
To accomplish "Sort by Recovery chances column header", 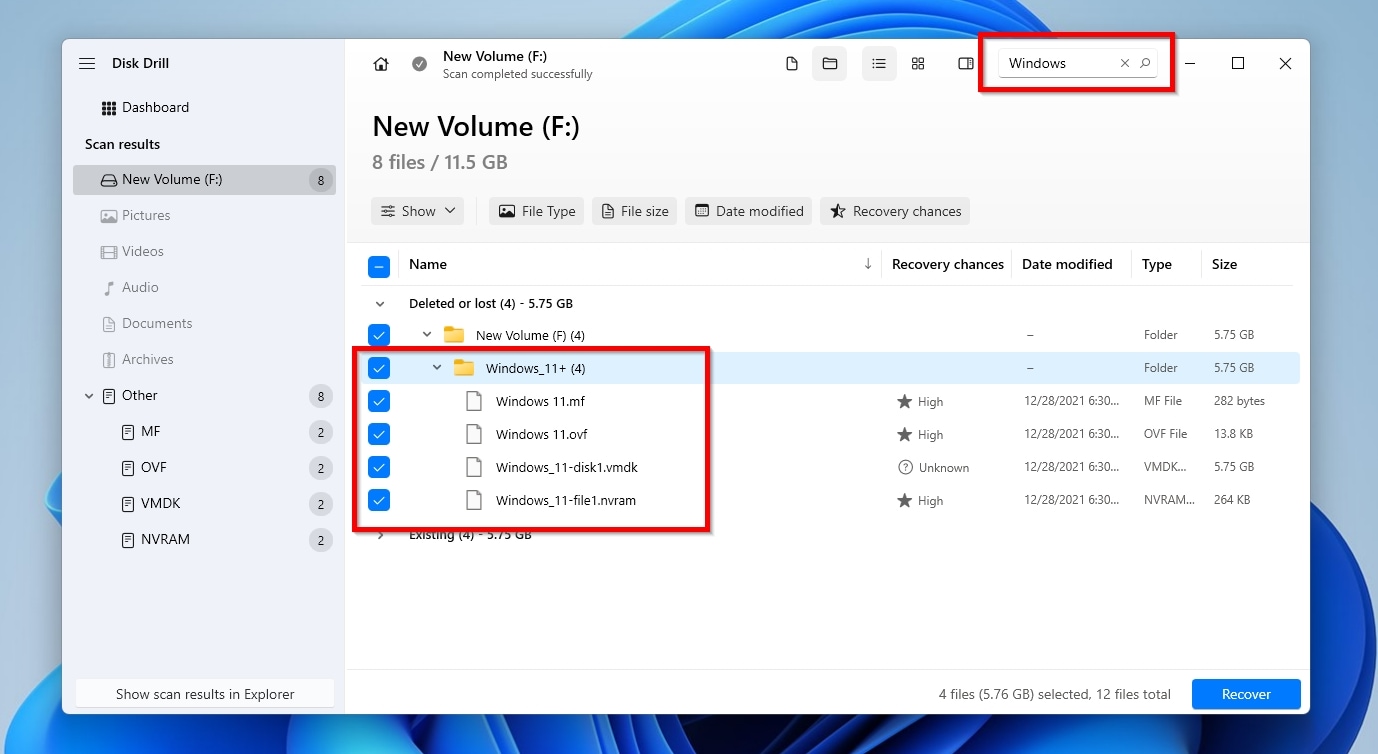I will (947, 264).
